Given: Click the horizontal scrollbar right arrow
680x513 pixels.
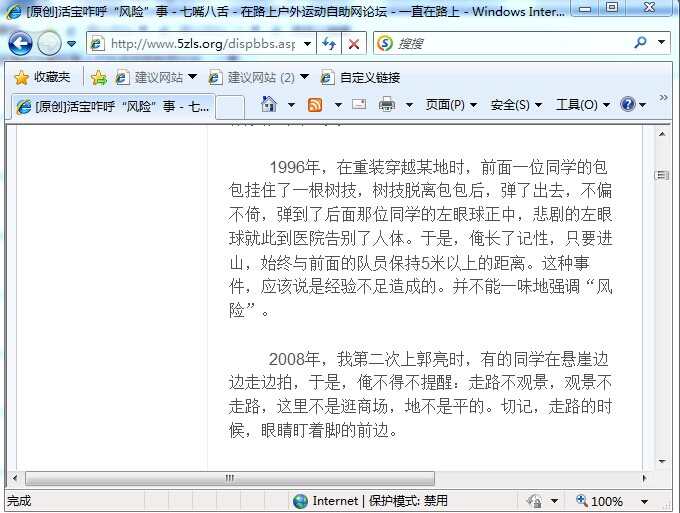Looking at the screenshot, I should point(645,478).
